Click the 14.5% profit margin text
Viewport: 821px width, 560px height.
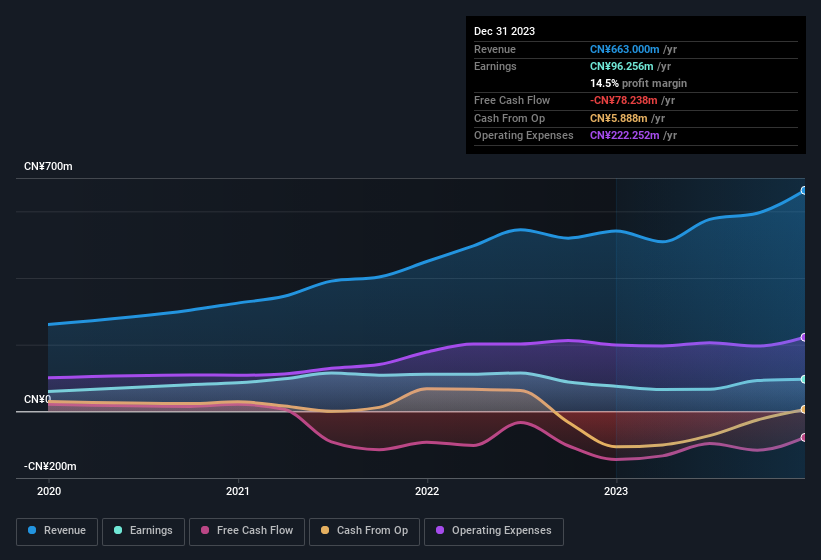(x=638, y=83)
